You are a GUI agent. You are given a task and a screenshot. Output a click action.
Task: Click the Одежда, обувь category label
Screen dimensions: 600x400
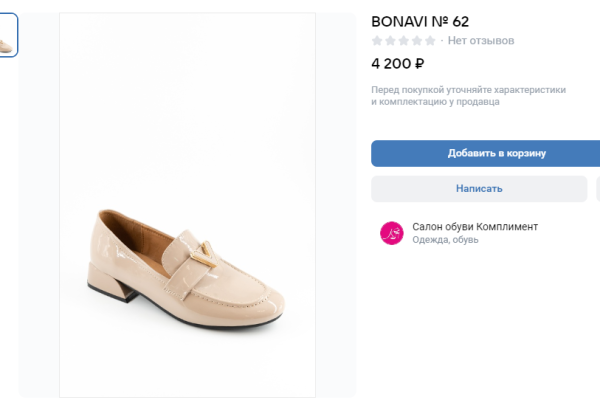445,240
